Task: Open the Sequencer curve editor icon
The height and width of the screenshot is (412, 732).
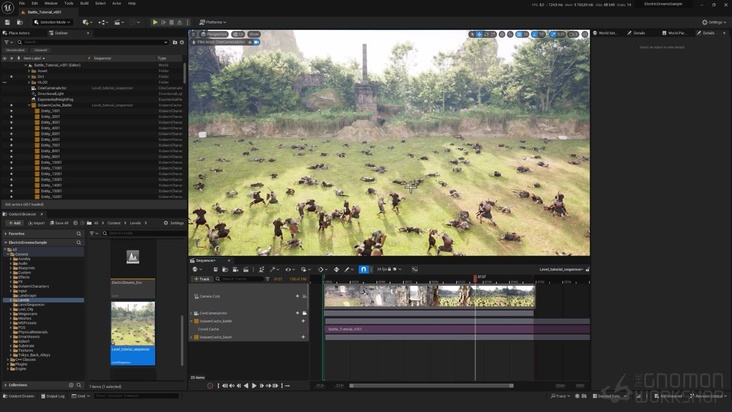Action: 415,269
